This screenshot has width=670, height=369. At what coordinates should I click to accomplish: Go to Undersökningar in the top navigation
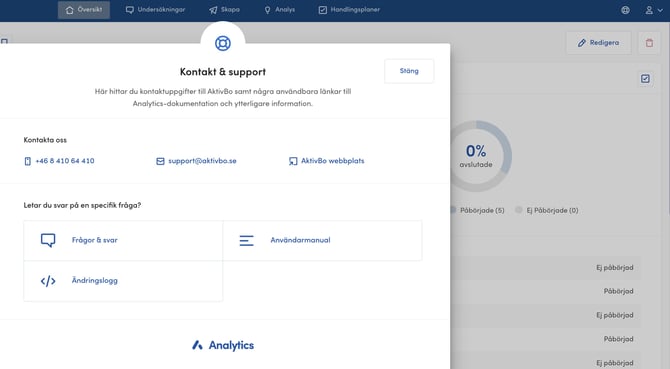[156, 10]
